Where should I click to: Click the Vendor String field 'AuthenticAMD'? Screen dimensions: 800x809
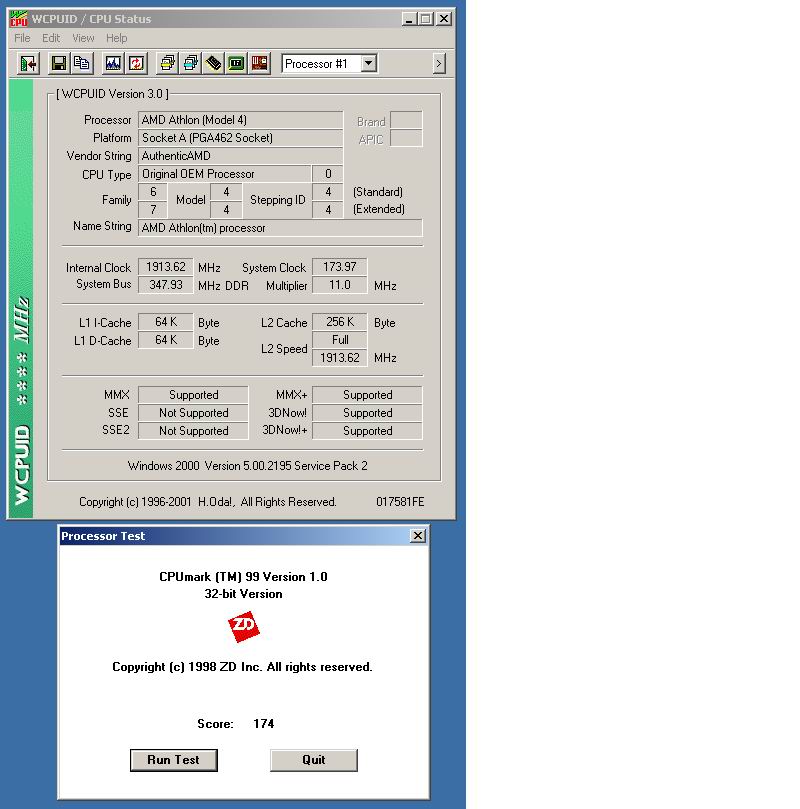pos(240,156)
